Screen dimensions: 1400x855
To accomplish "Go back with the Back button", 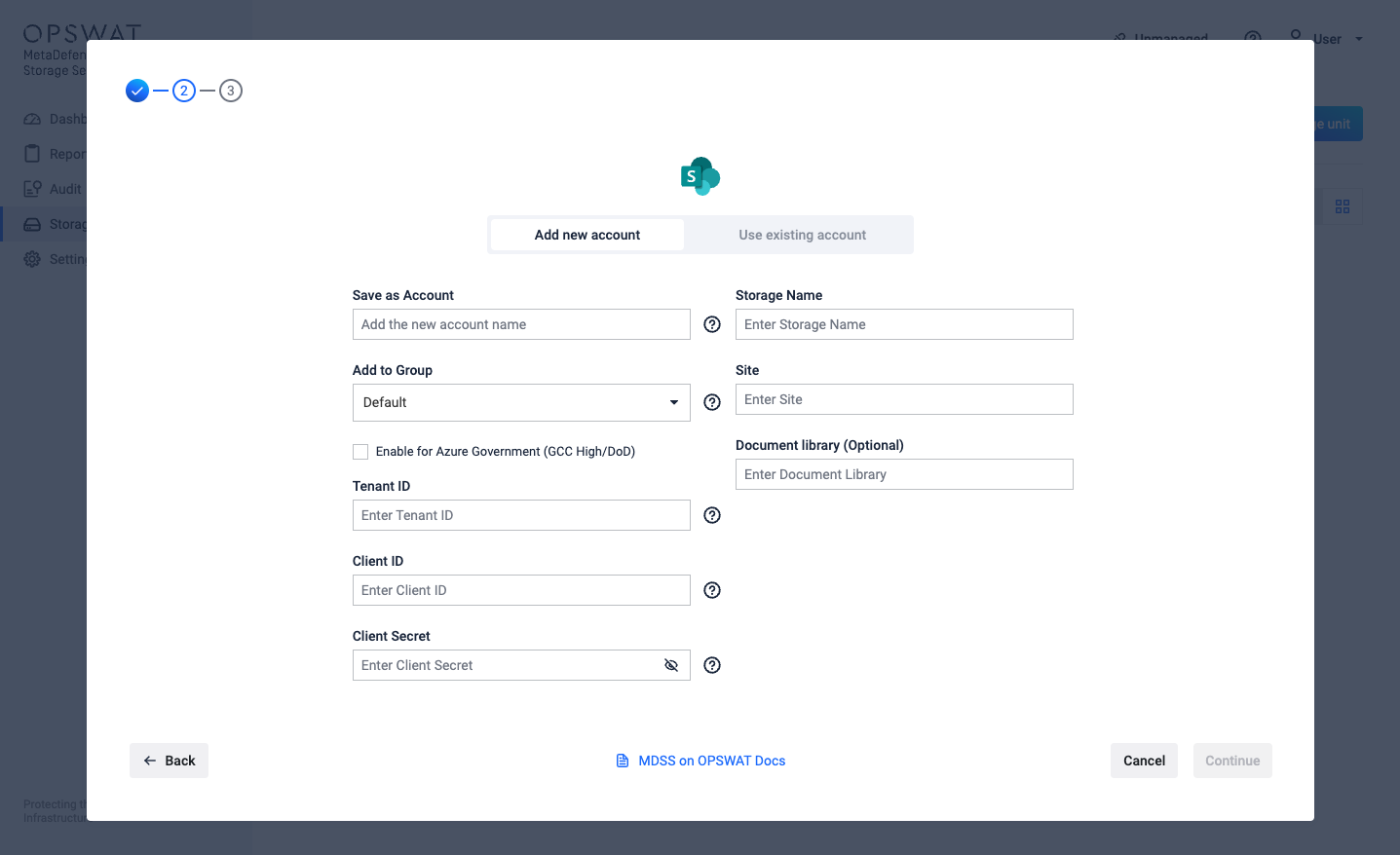I will [x=169, y=761].
